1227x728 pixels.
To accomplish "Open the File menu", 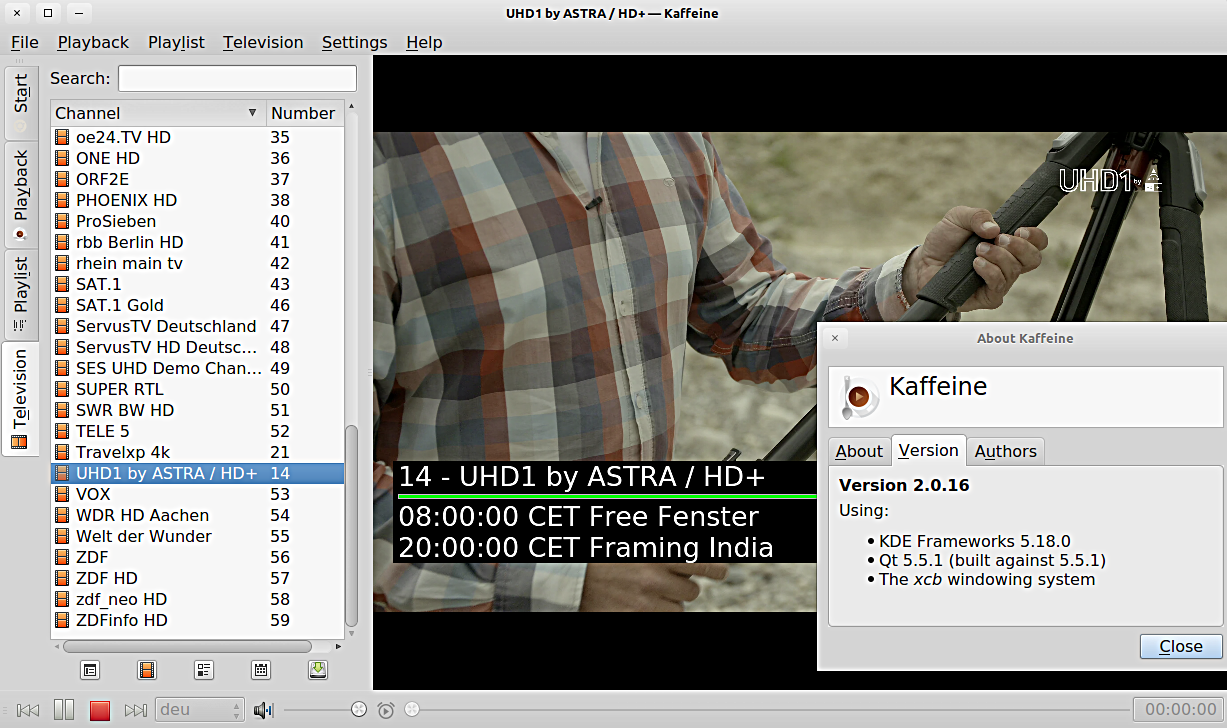I will click(24, 42).
